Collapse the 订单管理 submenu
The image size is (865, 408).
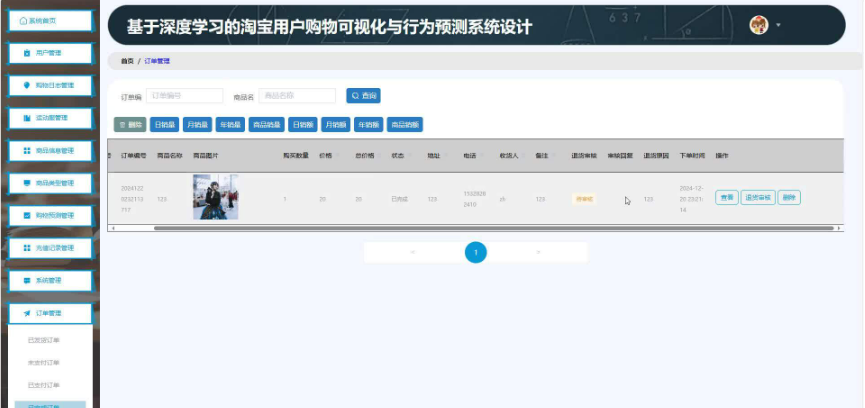click(x=50, y=313)
